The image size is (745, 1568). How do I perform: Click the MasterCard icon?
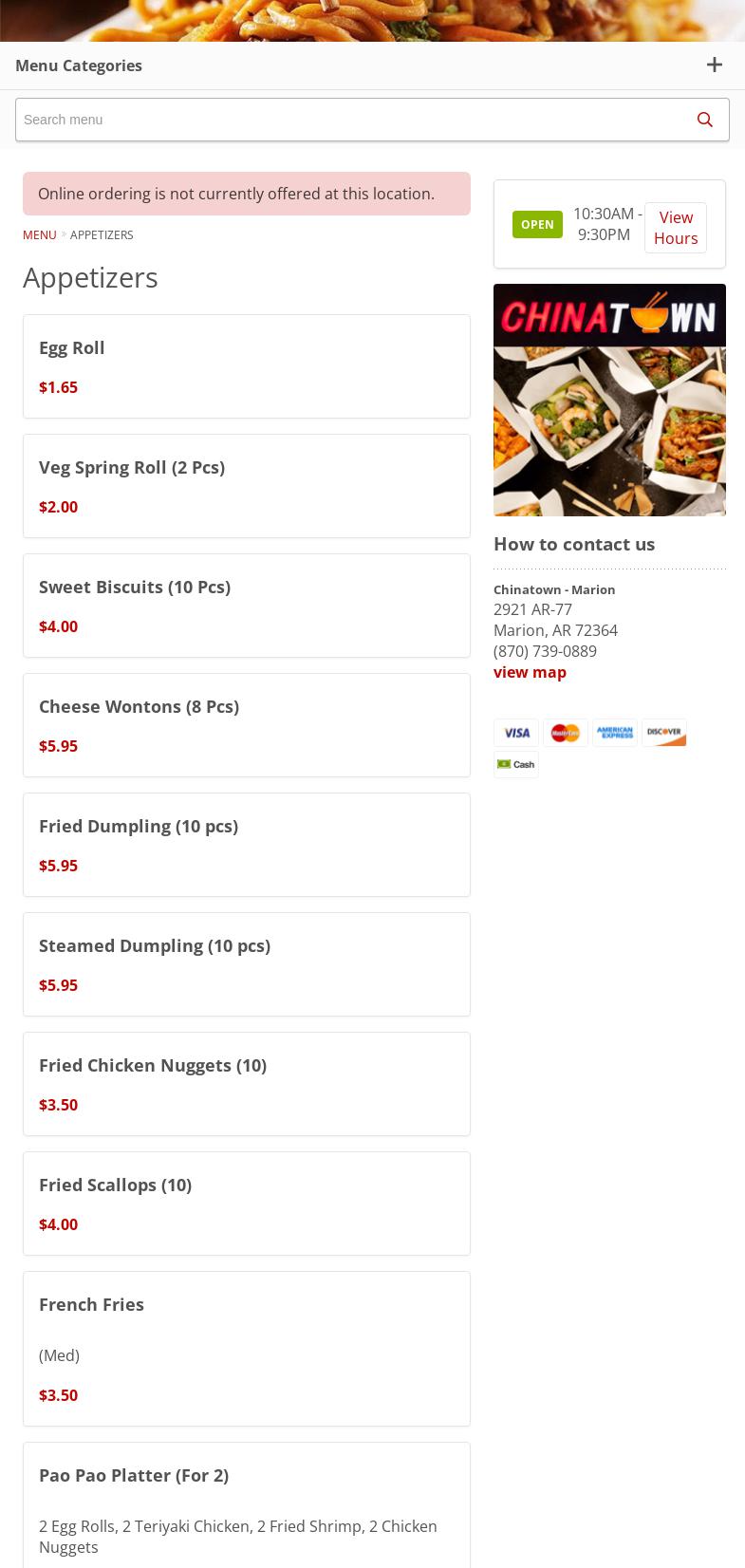tap(566, 733)
